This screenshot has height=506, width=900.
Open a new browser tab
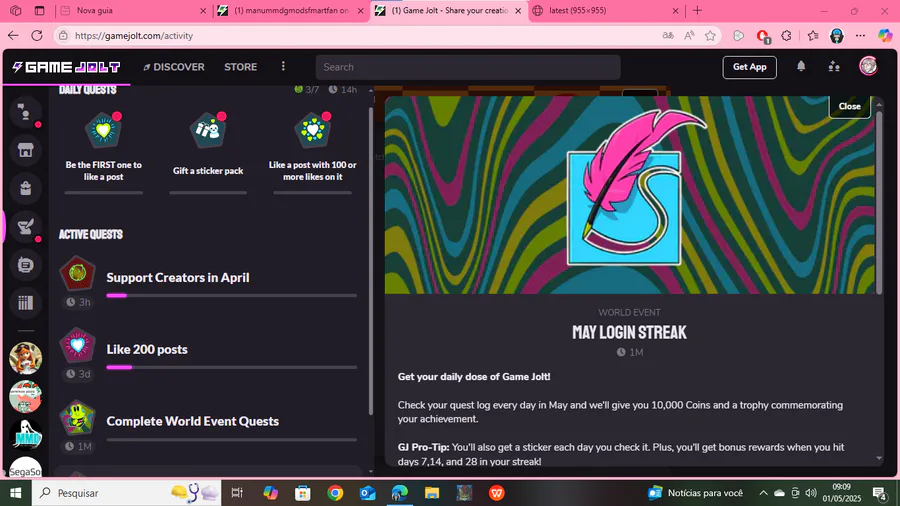697,10
